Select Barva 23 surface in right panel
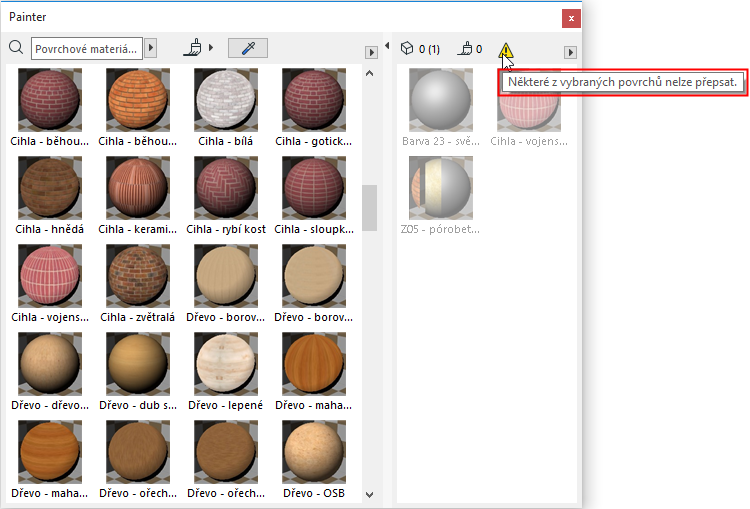 pyautogui.click(x=441, y=100)
